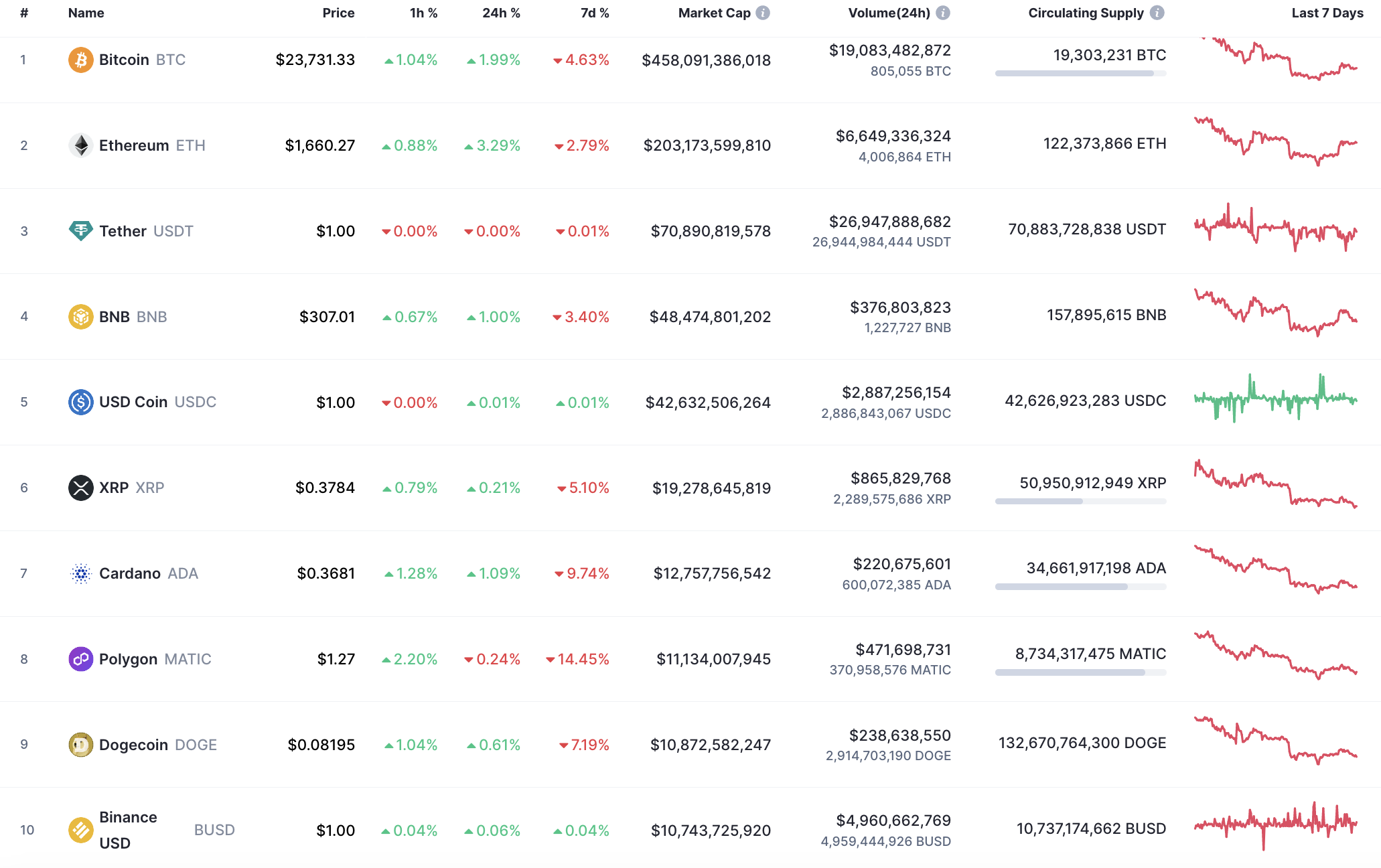Open the Market Cap info tooltip icon

[761, 12]
